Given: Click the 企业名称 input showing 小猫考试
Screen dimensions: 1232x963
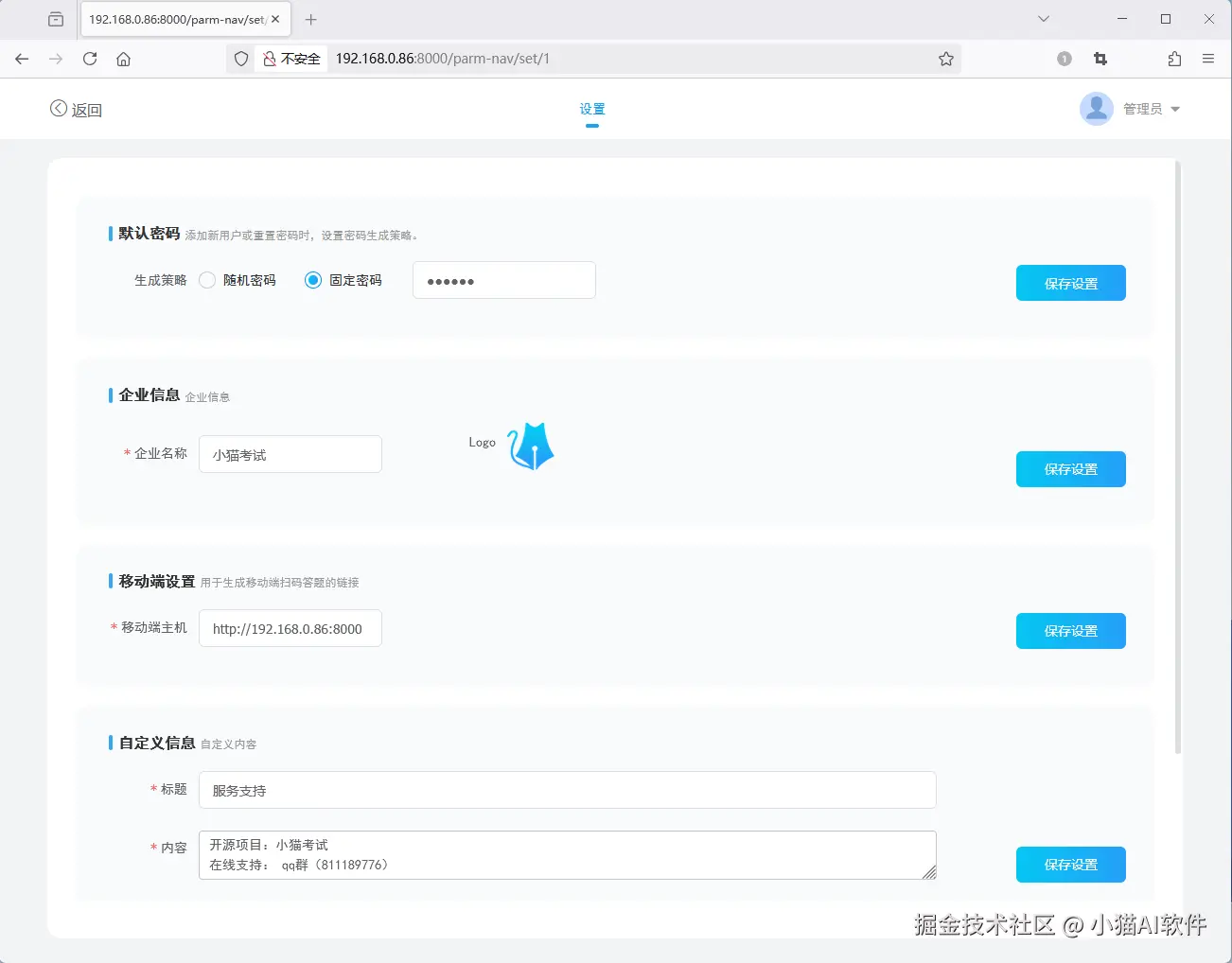Looking at the screenshot, I should [290, 454].
